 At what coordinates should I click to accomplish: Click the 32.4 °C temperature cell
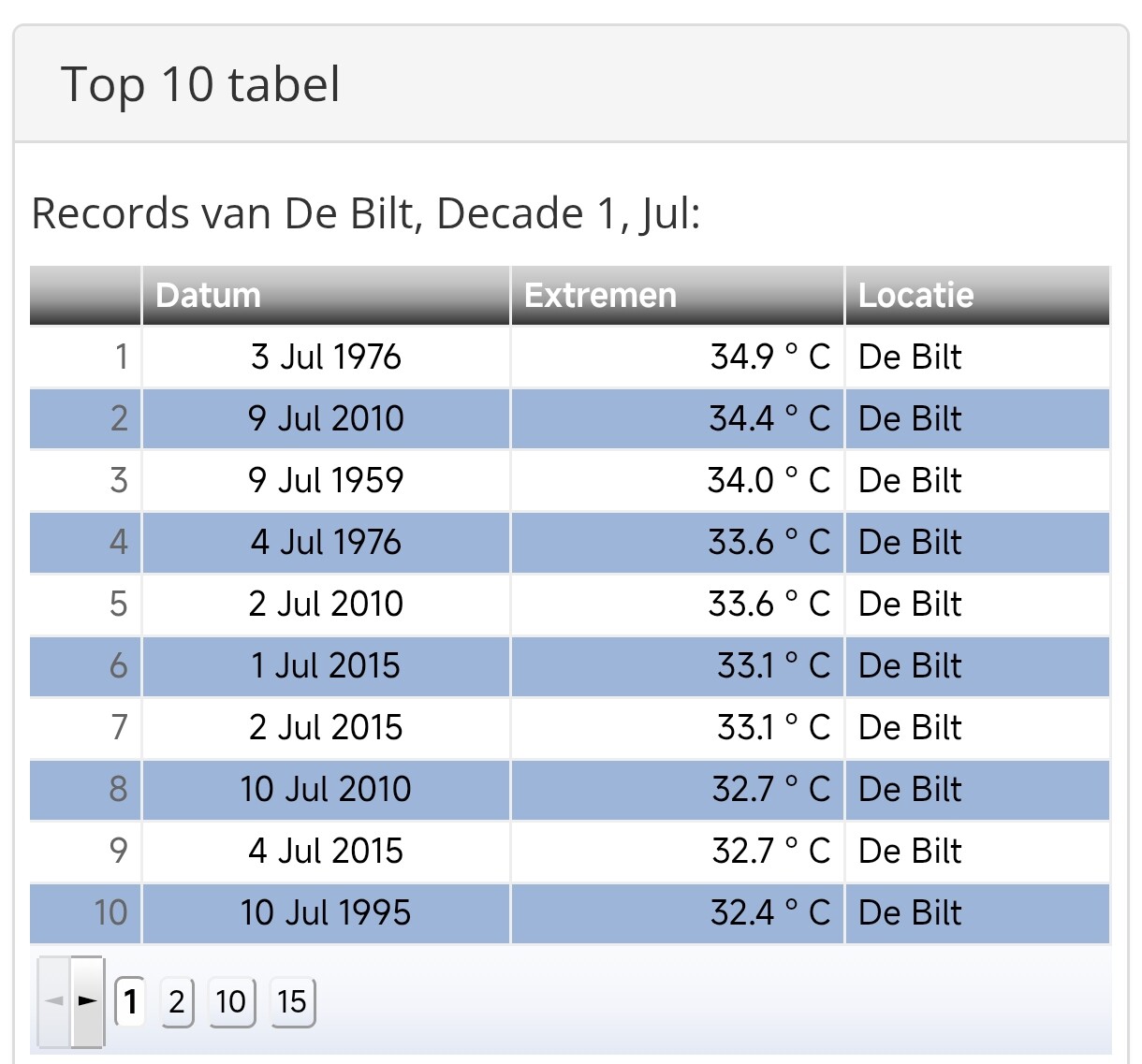coord(769,912)
